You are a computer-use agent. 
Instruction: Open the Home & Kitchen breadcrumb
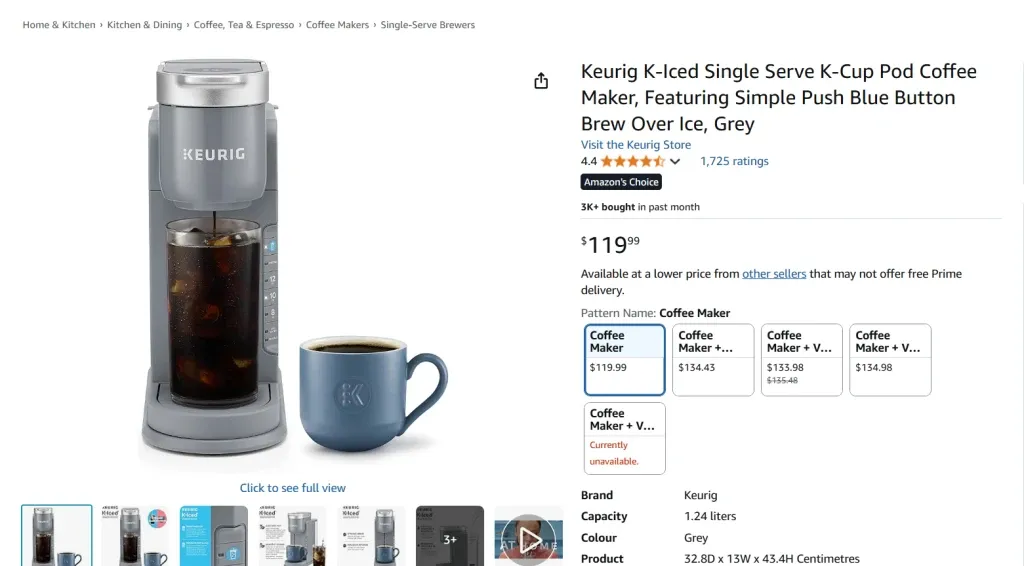click(x=59, y=25)
